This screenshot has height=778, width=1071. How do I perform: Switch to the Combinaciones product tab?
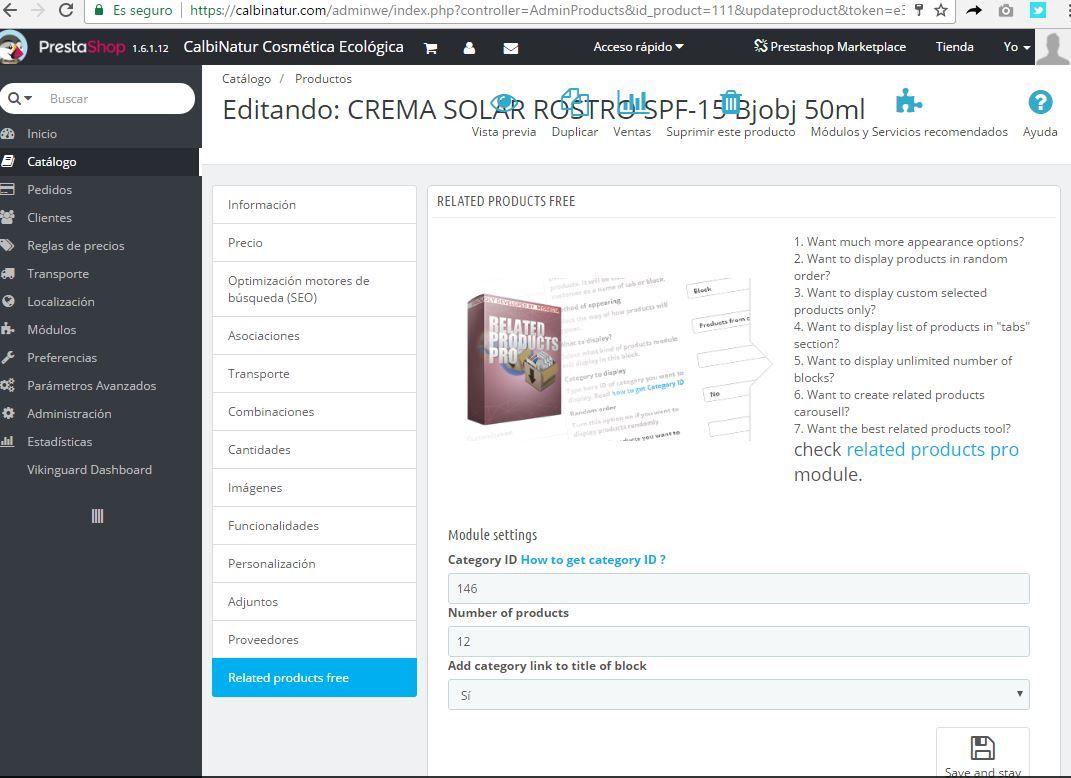[314, 412]
